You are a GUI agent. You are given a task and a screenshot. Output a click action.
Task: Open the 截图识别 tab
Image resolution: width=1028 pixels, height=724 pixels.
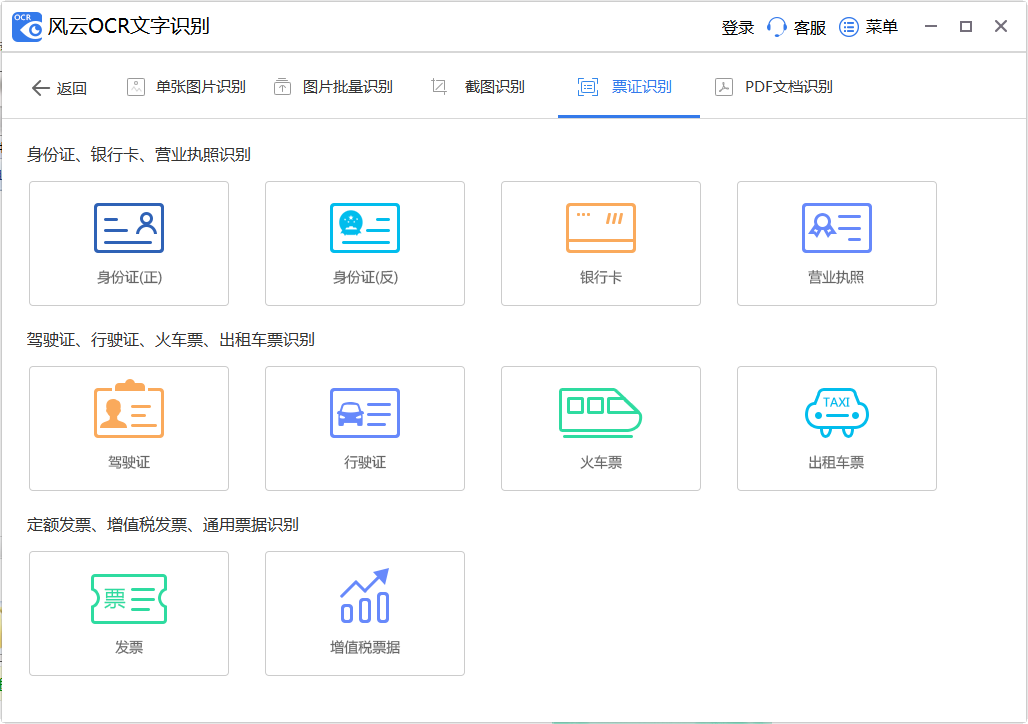[494, 87]
